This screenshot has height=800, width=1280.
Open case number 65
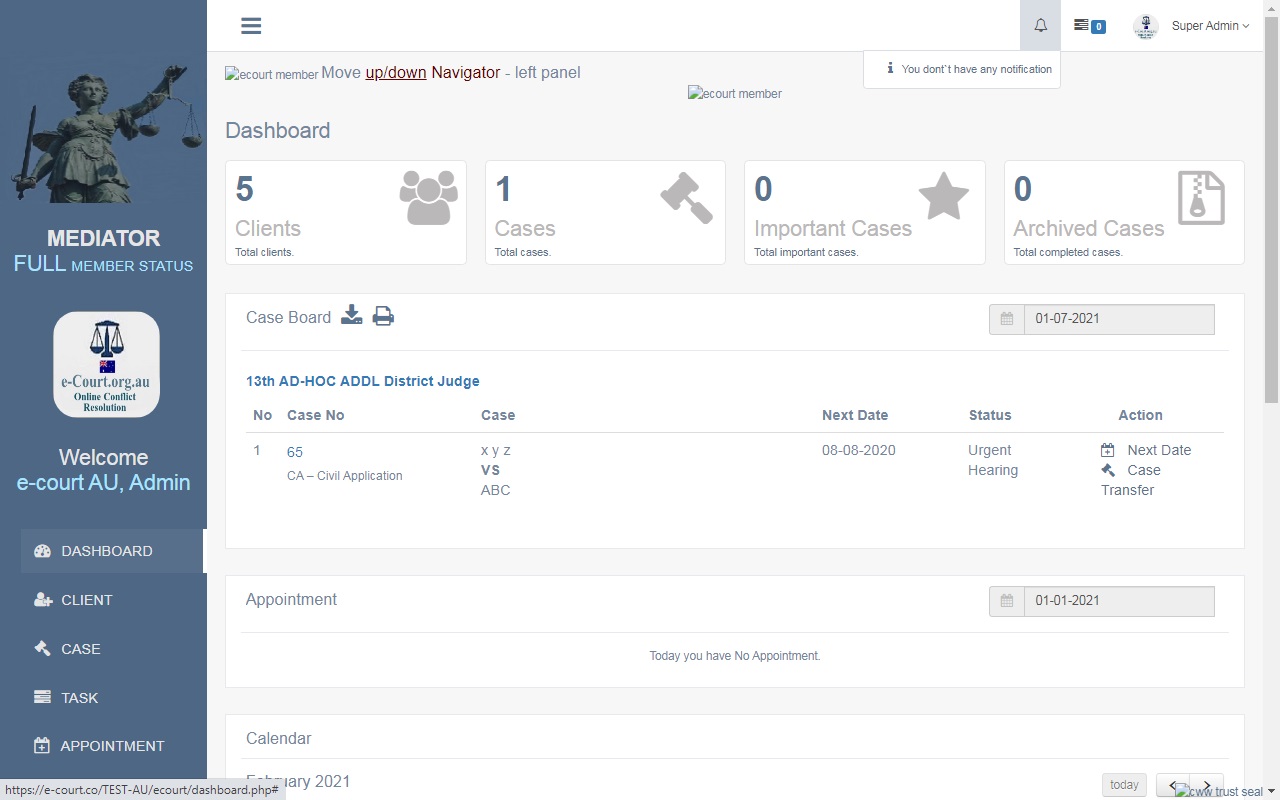295,452
